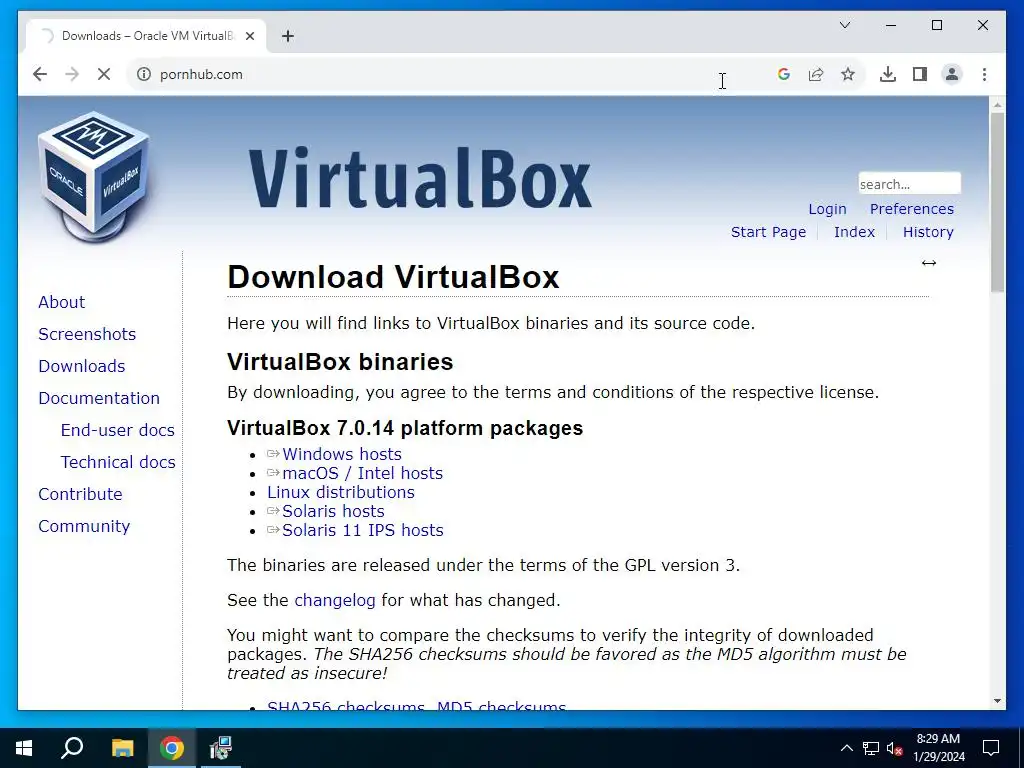Screen dimensions: 1024x768
Task: Open the notification center
Action: [991, 748]
